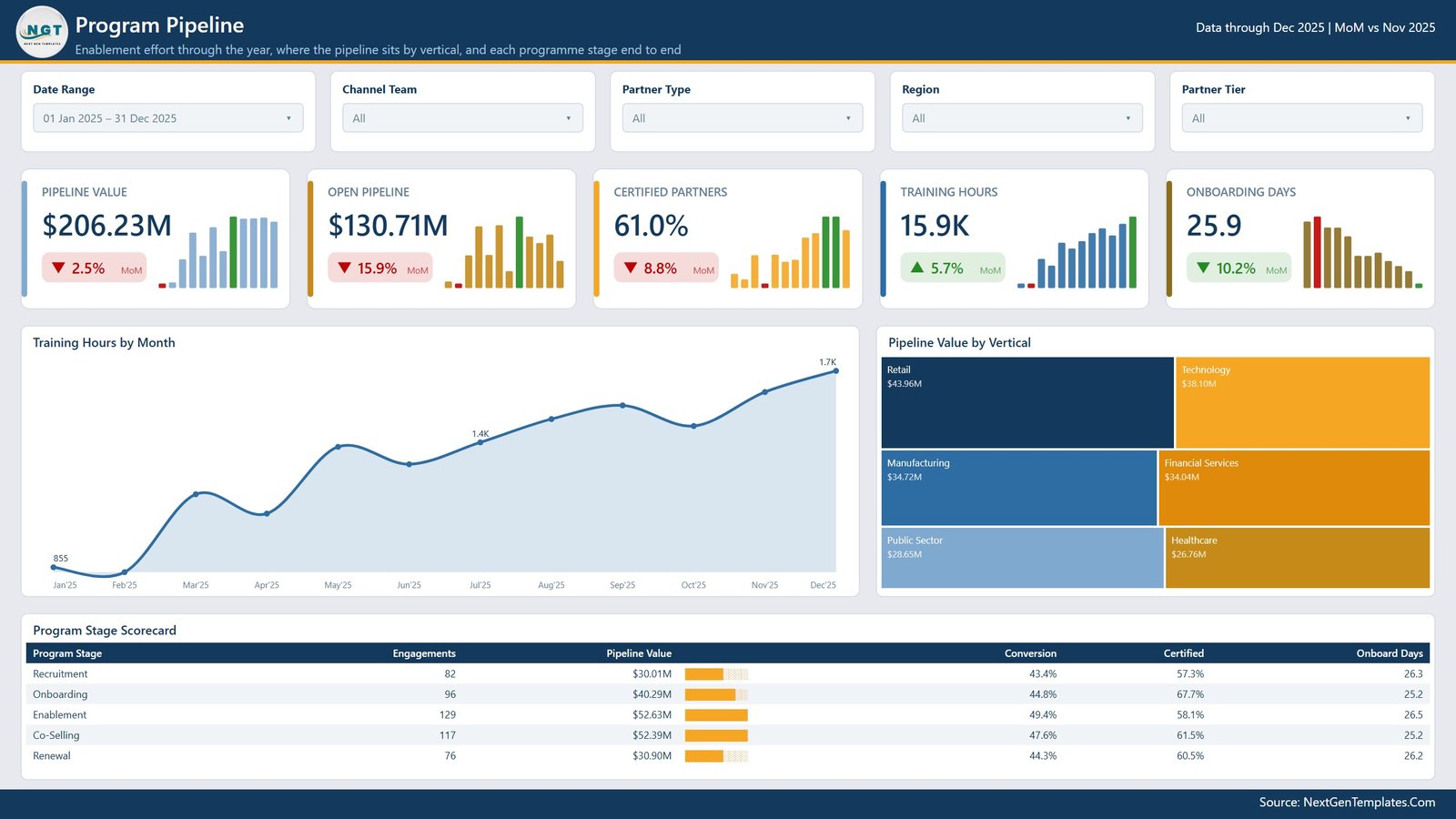The height and width of the screenshot is (819, 1456).
Task: Click the Renewal row label
Action: [x=52, y=756]
